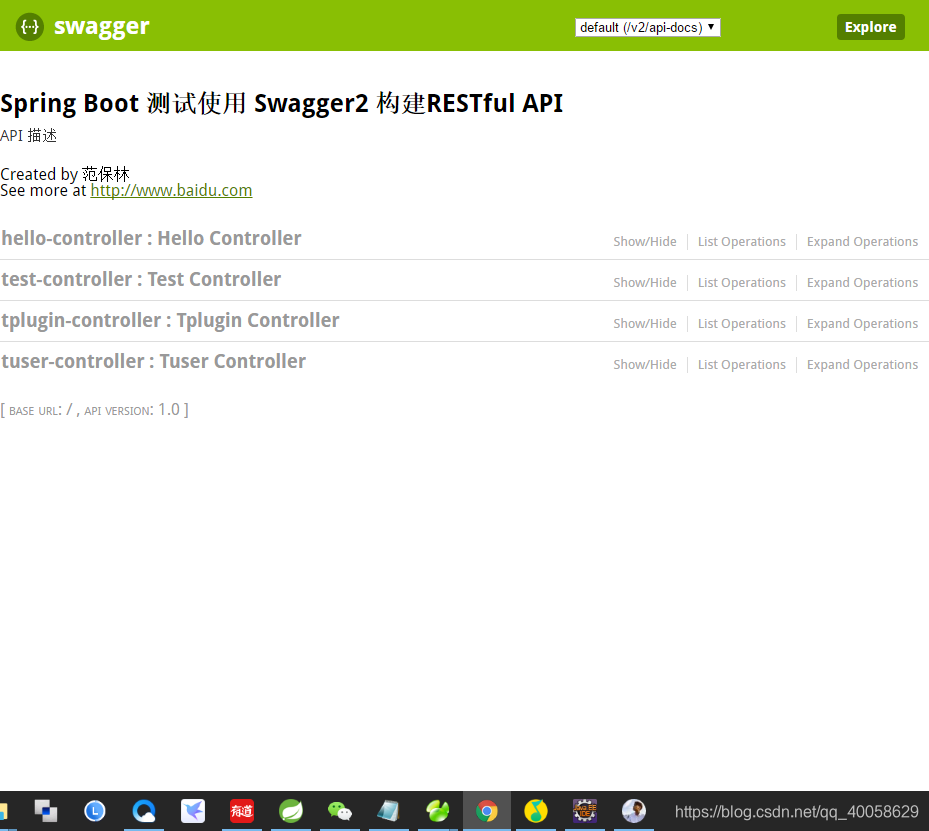This screenshot has width=929, height=831.
Task: Open the red Youdao app in taskbar
Action: tap(242, 811)
